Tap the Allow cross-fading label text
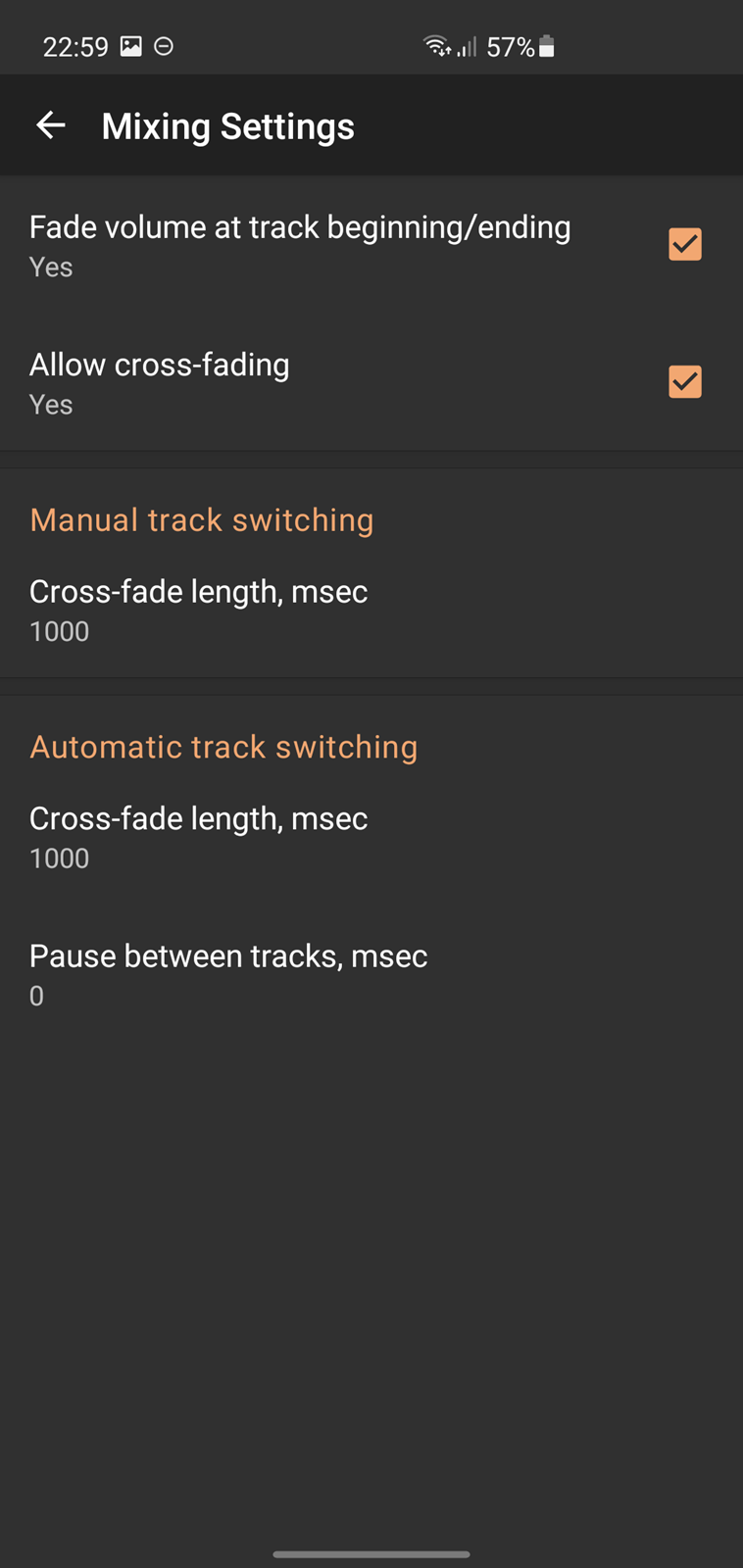This screenshot has width=743, height=1568. 160,365
